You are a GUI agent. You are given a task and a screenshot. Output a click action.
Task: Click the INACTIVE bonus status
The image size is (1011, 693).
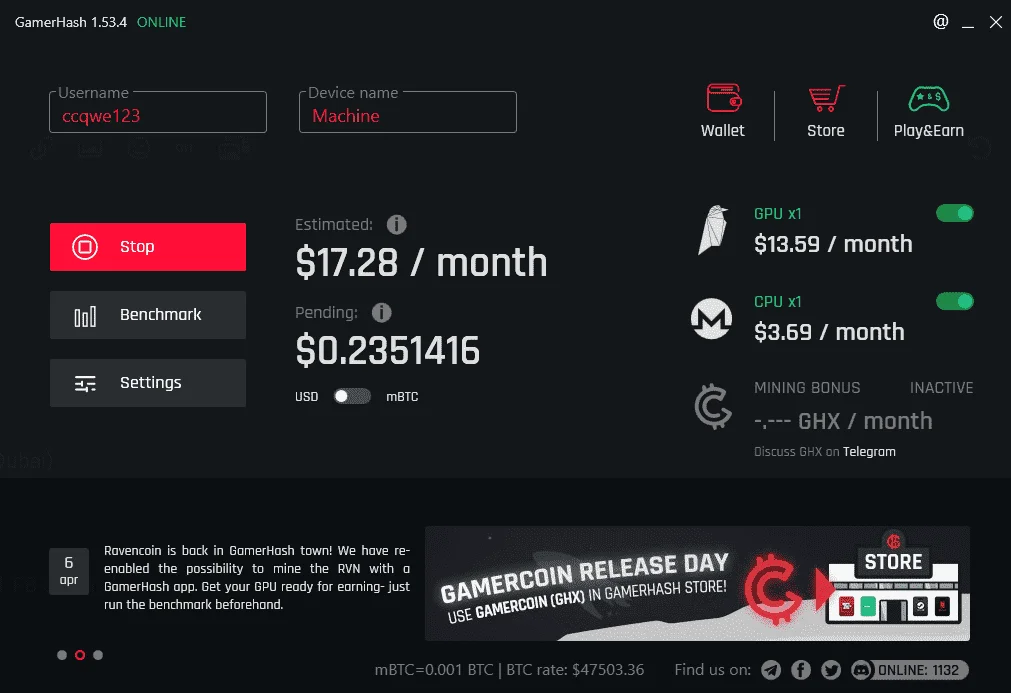pos(941,387)
